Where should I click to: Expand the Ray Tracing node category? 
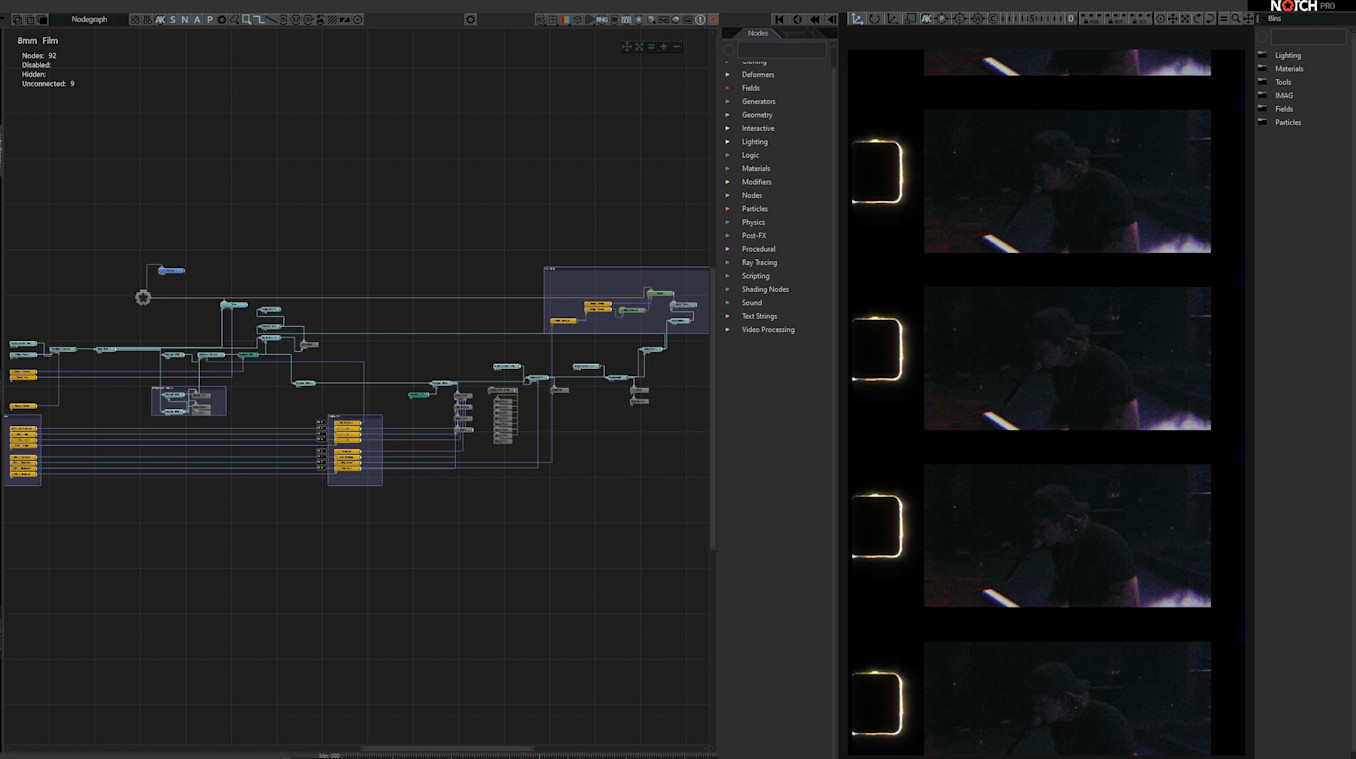click(x=759, y=263)
